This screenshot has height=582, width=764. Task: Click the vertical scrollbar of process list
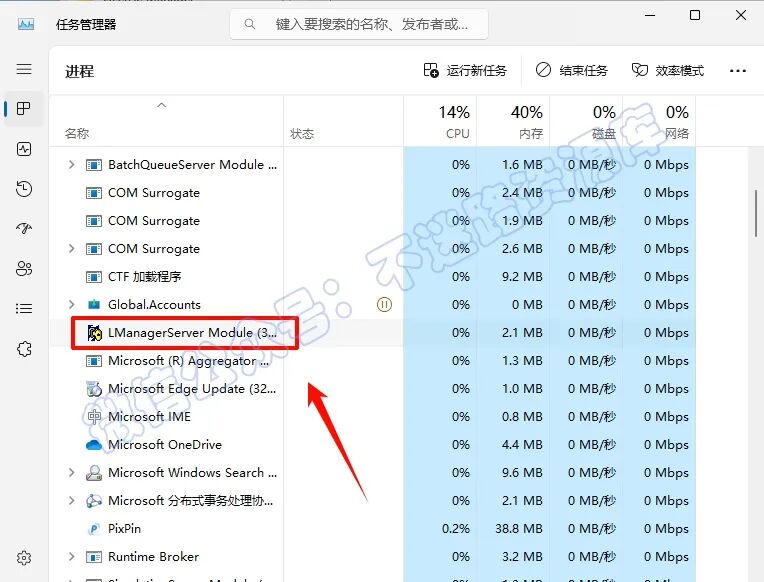click(756, 213)
